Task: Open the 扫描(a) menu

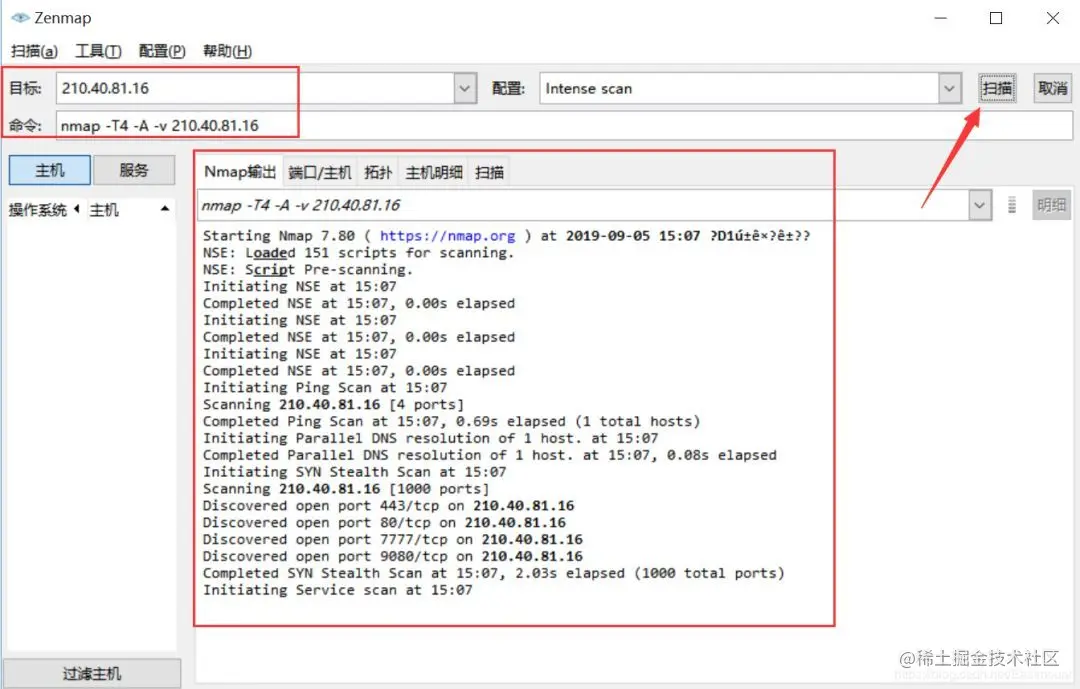Action: coord(34,51)
